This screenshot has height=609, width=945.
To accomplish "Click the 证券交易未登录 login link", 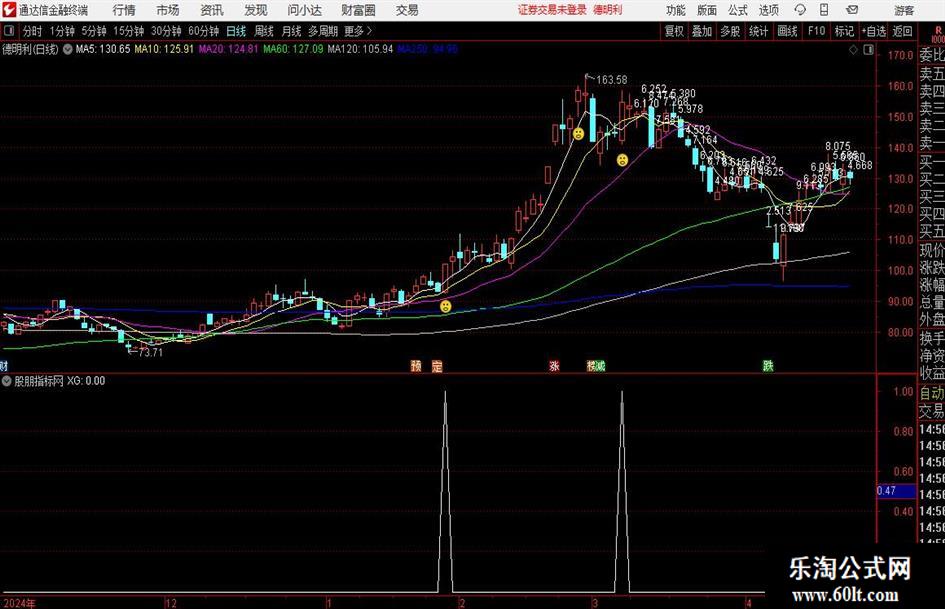I will point(551,10).
